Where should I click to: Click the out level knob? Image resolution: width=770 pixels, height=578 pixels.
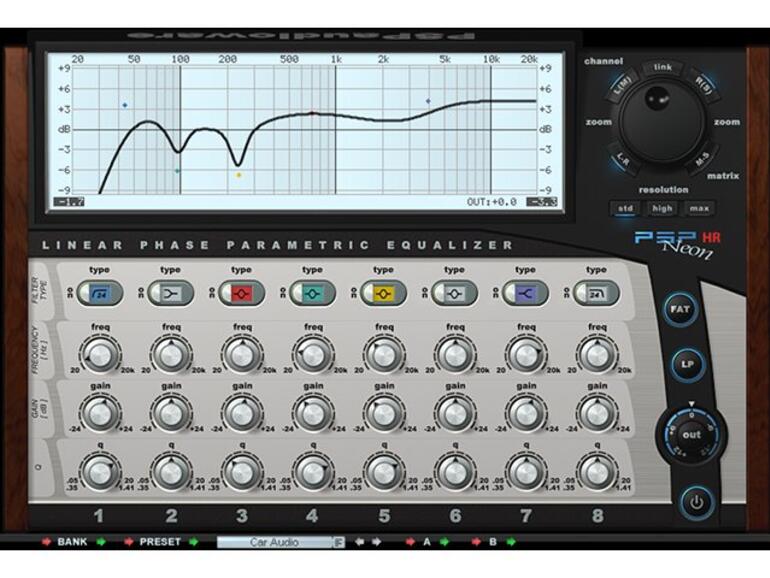point(691,435)
